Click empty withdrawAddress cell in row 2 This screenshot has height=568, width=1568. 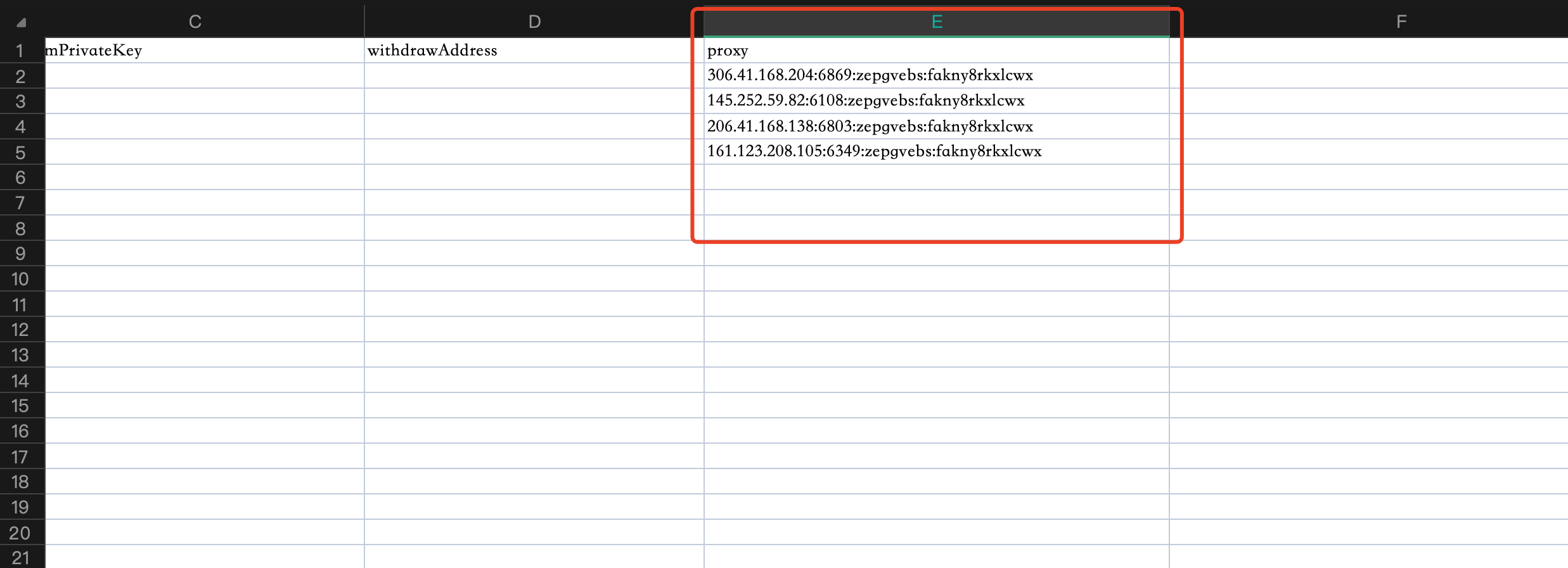tap(534, 75)
